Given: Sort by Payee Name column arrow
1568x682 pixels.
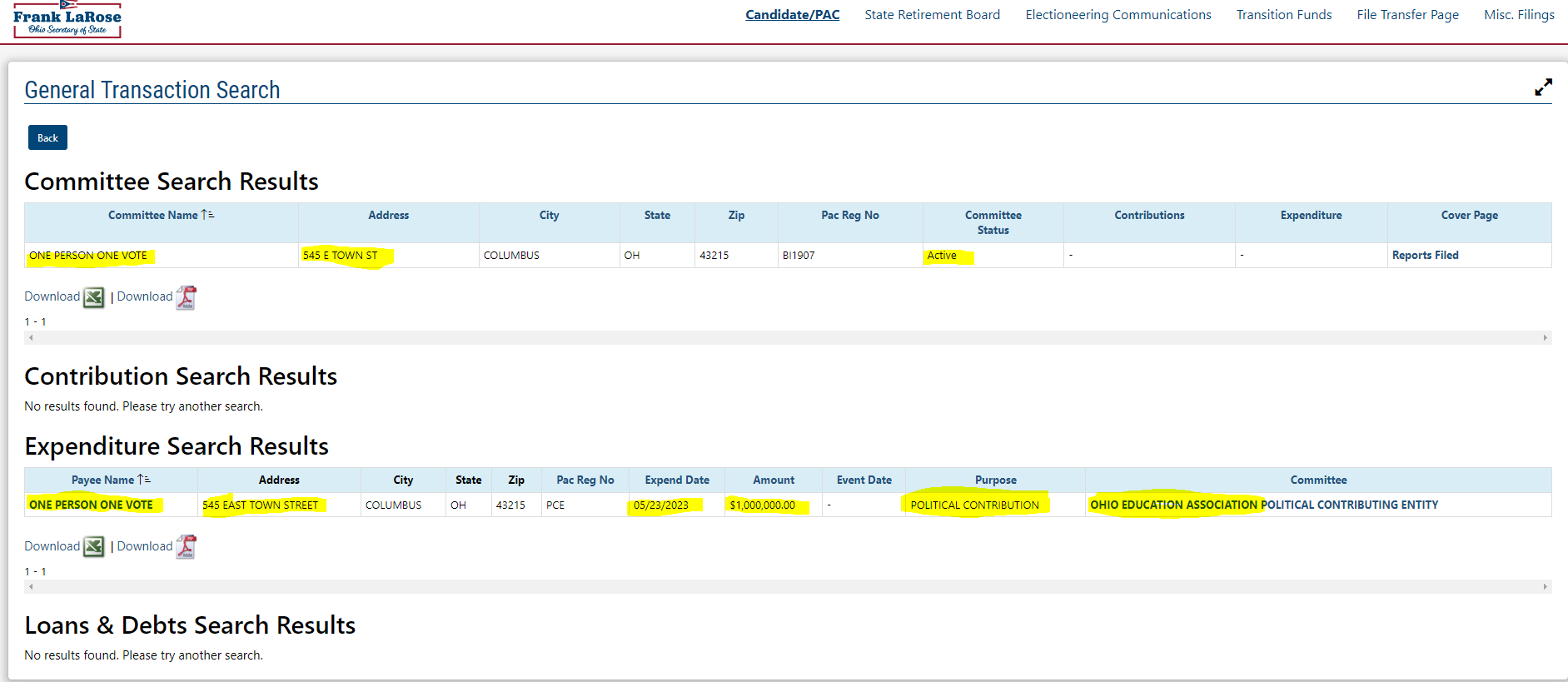Looking at the screenshot, I should [143, 480].
